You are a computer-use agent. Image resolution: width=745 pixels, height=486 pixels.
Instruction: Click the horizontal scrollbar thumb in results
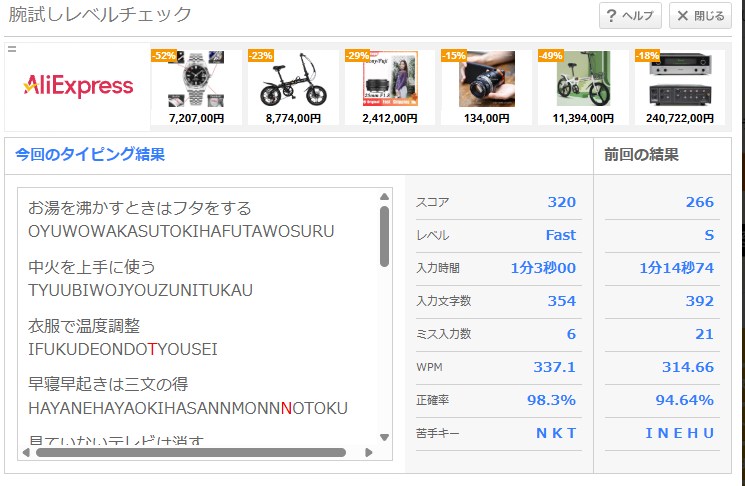pyautogui.click(x=190, y=452)
